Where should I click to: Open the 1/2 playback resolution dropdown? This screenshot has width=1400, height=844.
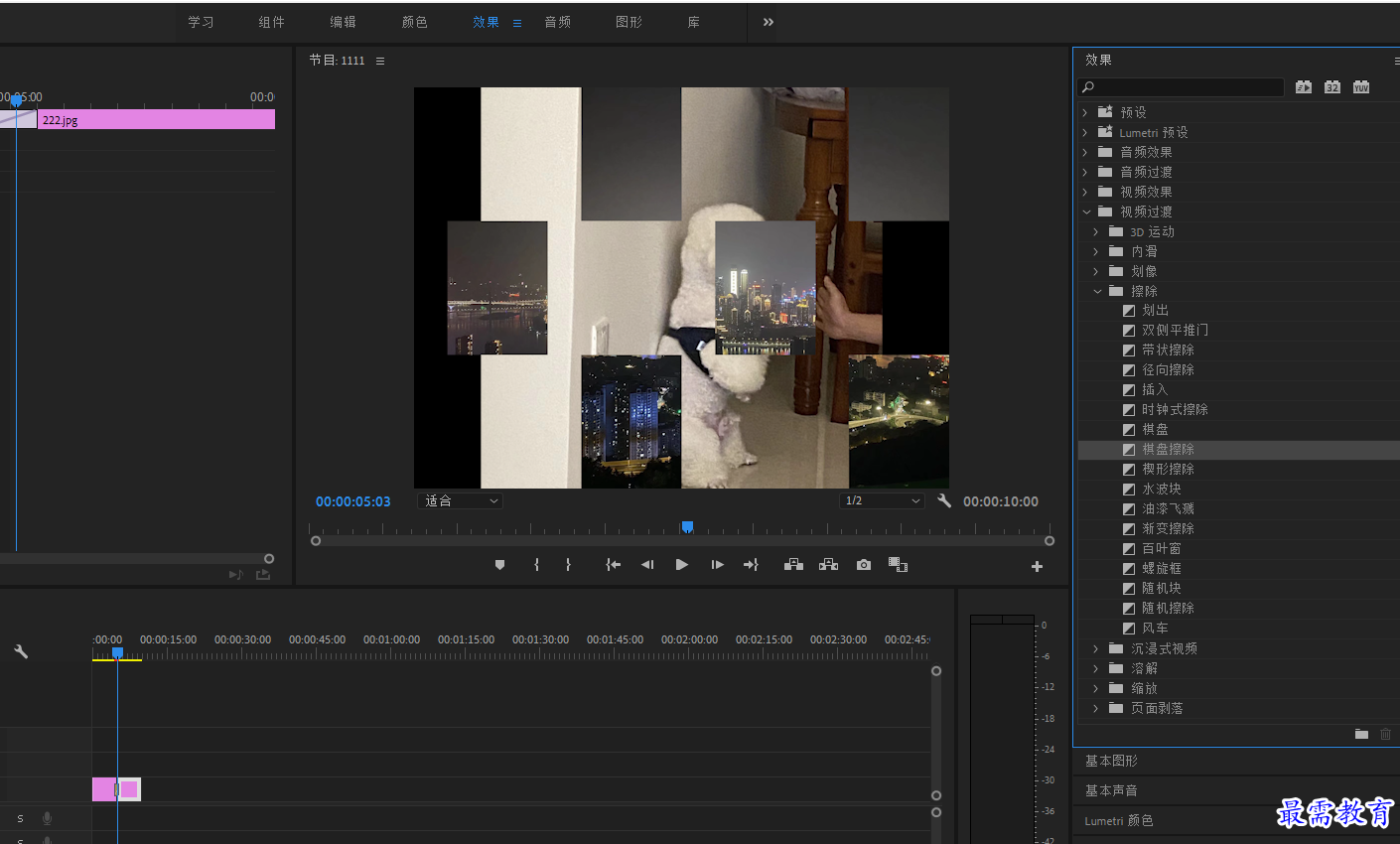click(883, 501)
